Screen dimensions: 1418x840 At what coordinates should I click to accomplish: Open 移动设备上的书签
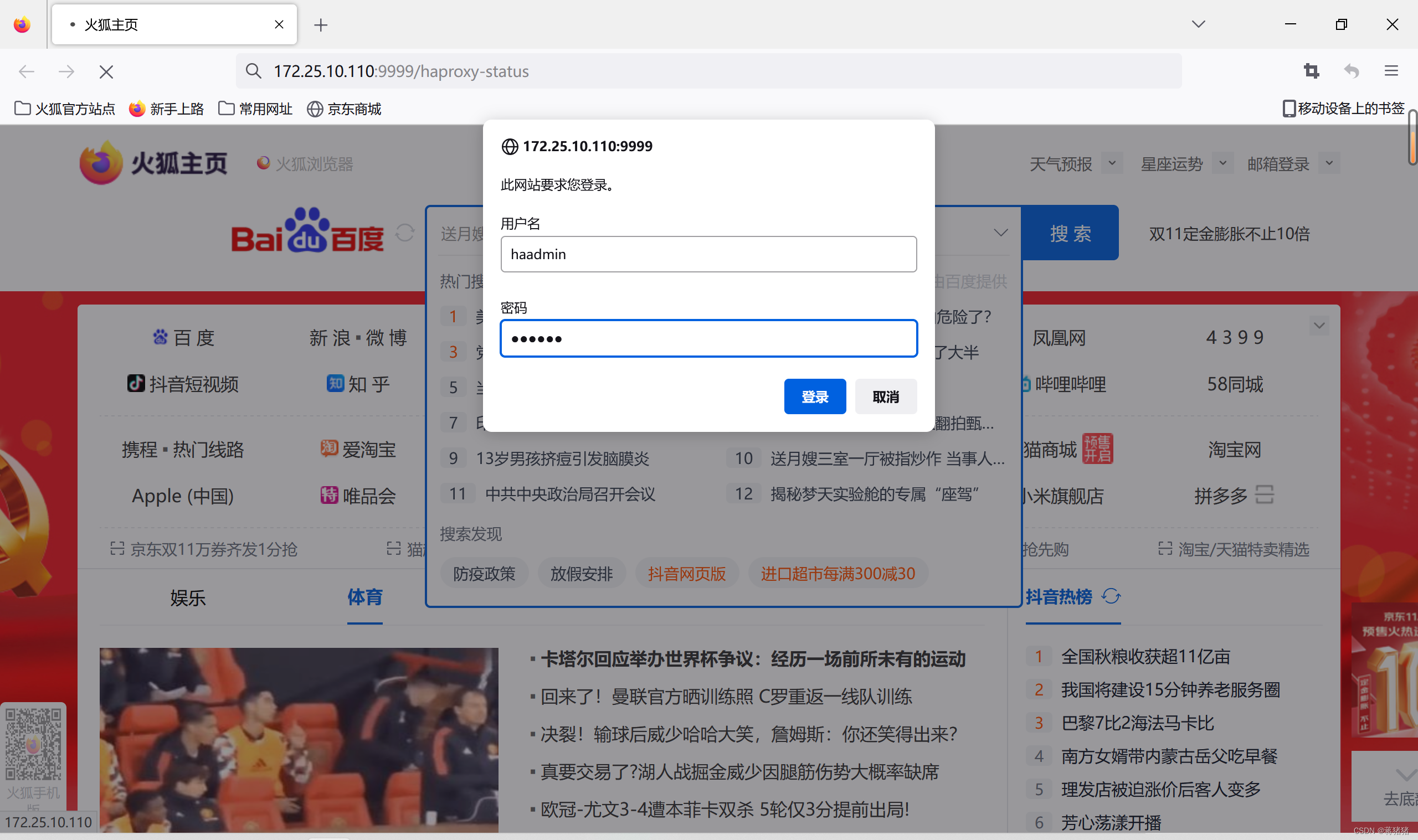[1344, 108]
